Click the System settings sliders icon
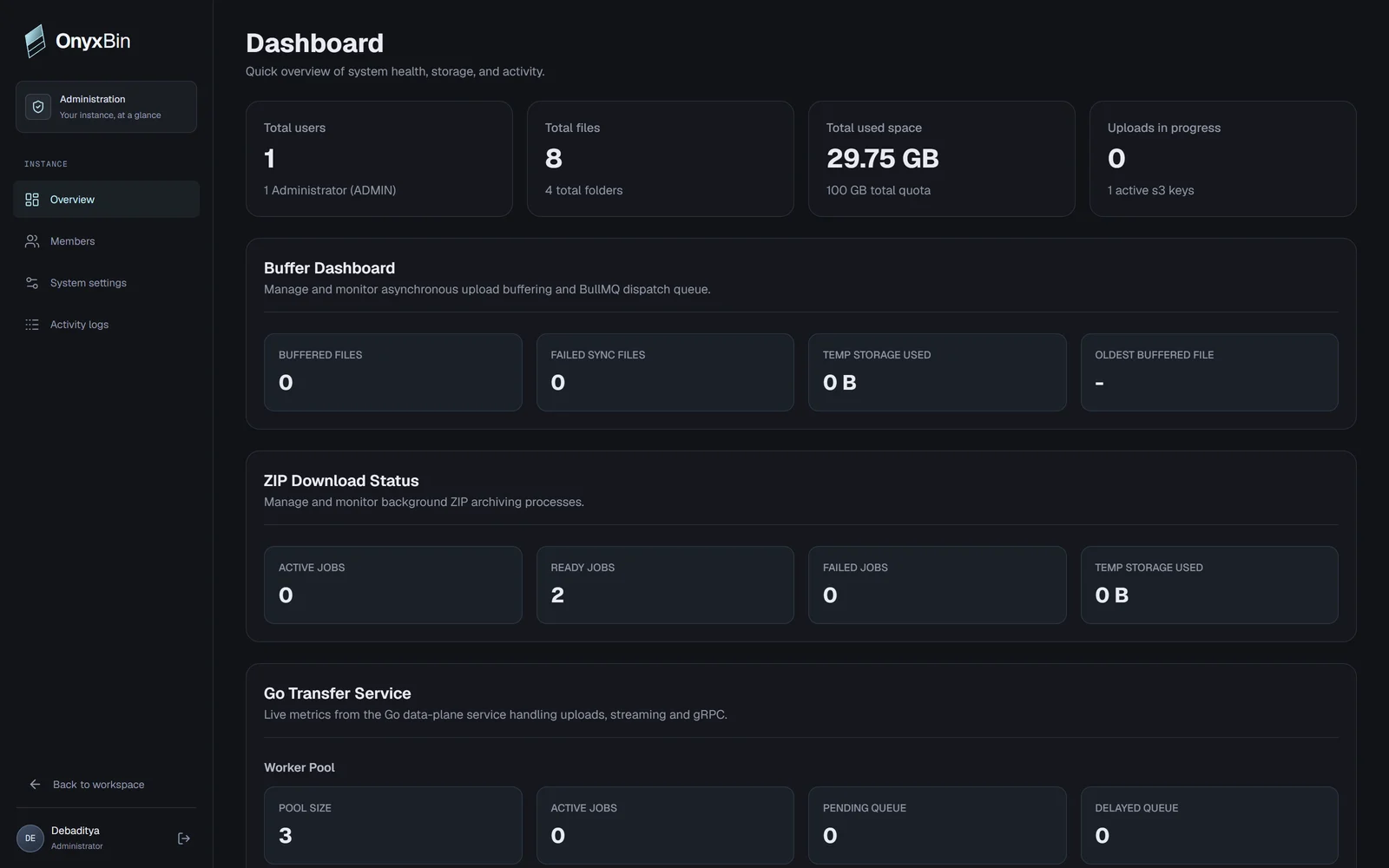Screen dimensions: 1389x868 (x=32, y=283)
